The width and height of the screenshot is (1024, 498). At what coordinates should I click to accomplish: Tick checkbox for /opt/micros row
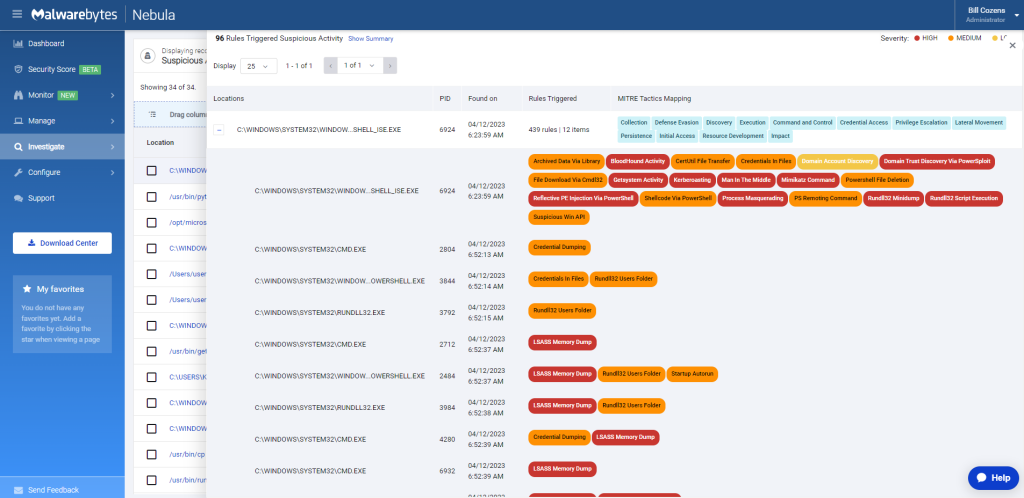click(152, 223)
